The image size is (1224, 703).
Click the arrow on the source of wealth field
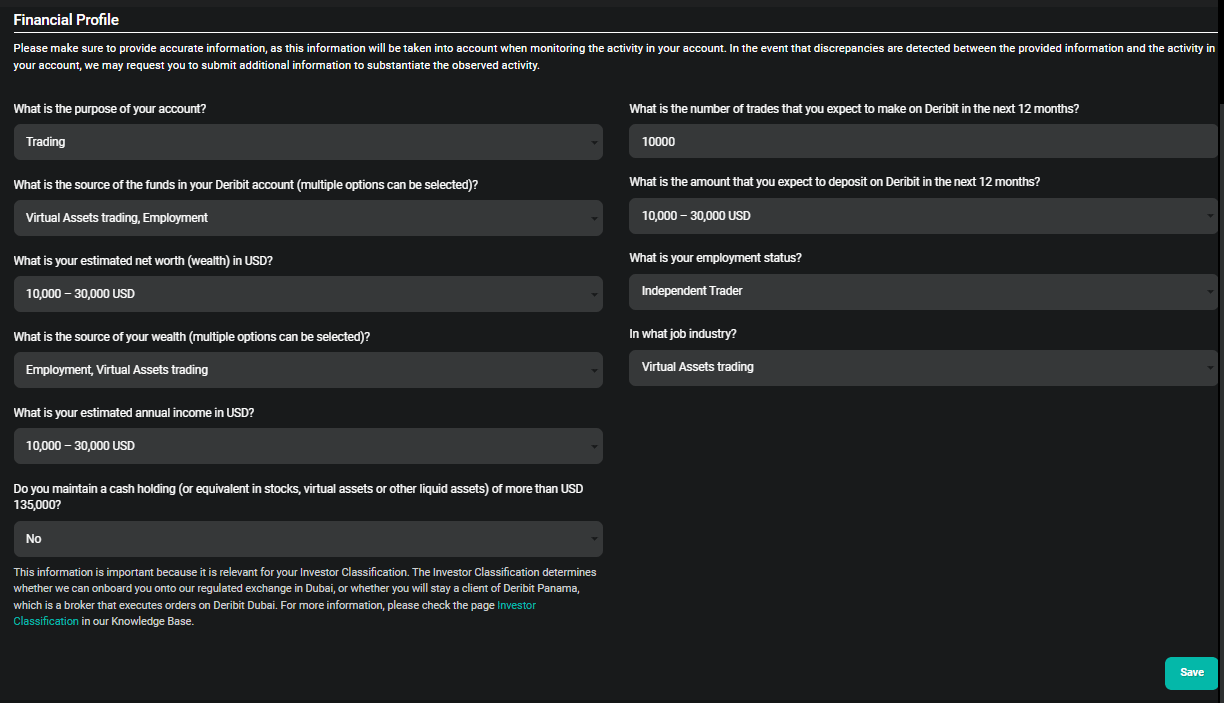[x=592, y=369]
